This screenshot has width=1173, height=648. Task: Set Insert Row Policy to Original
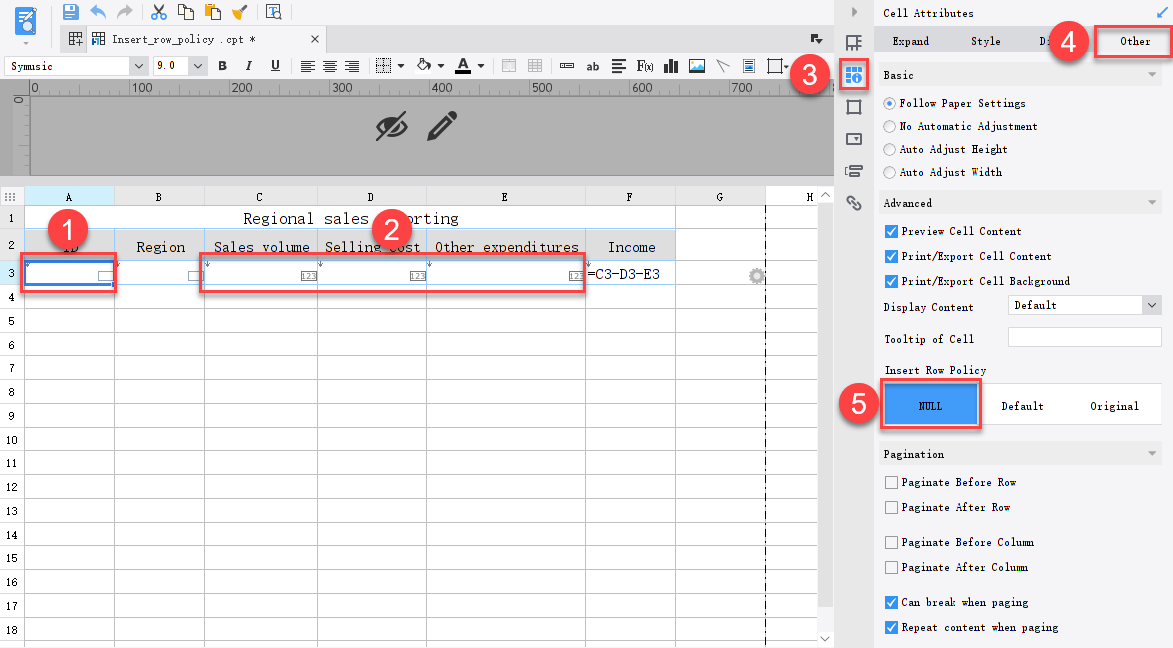(x=1115, y=405)
